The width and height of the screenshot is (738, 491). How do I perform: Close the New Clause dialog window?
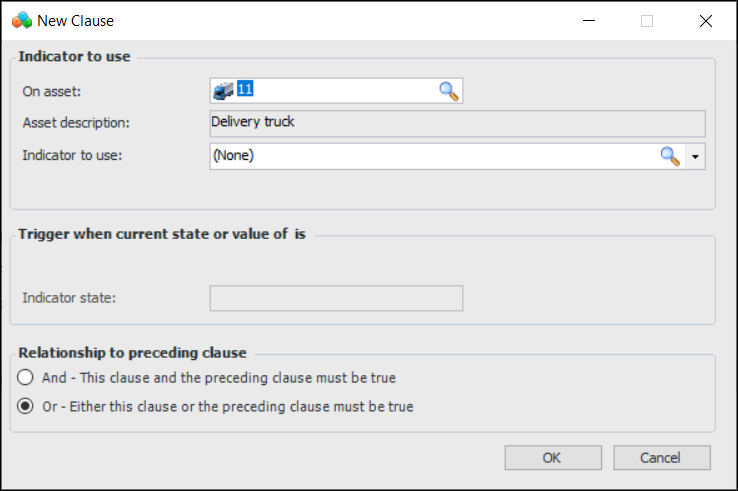[x=707, y=20]
